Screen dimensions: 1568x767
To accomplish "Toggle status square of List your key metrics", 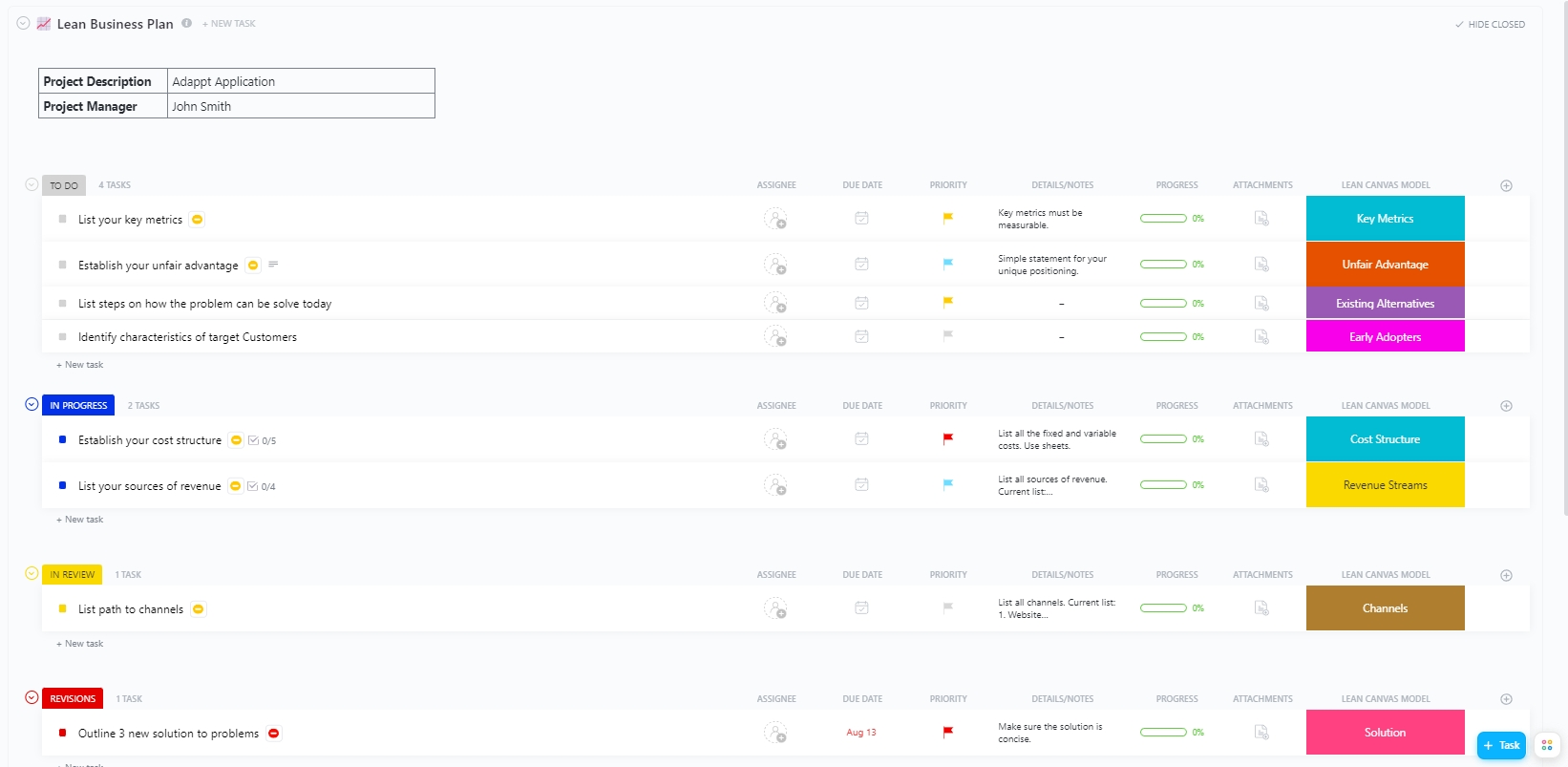I will click(x=62, y=219).
